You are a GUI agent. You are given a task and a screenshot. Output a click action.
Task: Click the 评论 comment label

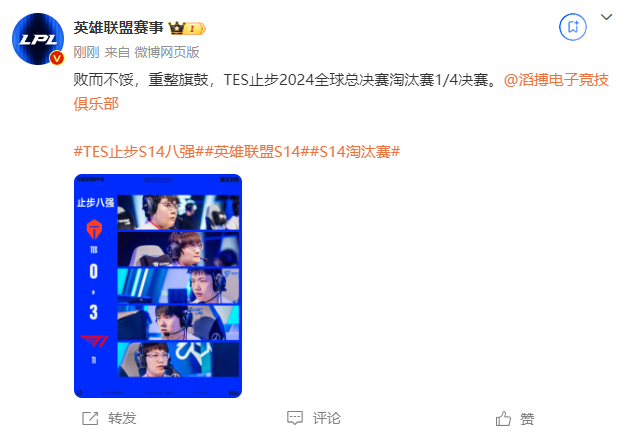pos(327,418)
